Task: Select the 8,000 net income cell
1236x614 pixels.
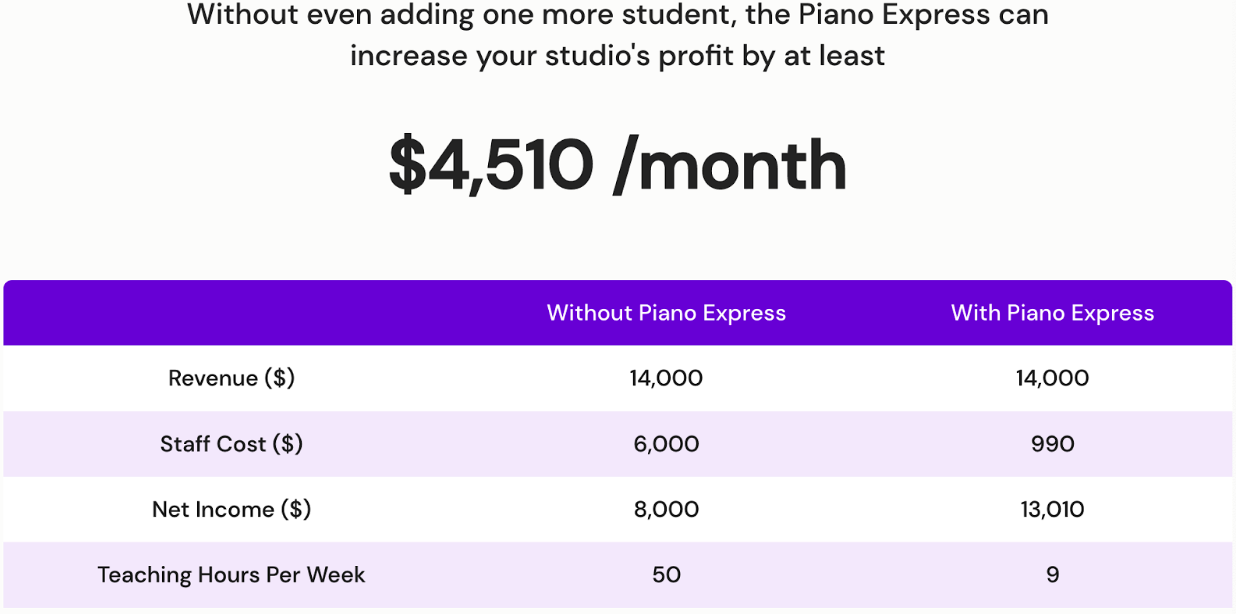Action: tap(666, 509)
